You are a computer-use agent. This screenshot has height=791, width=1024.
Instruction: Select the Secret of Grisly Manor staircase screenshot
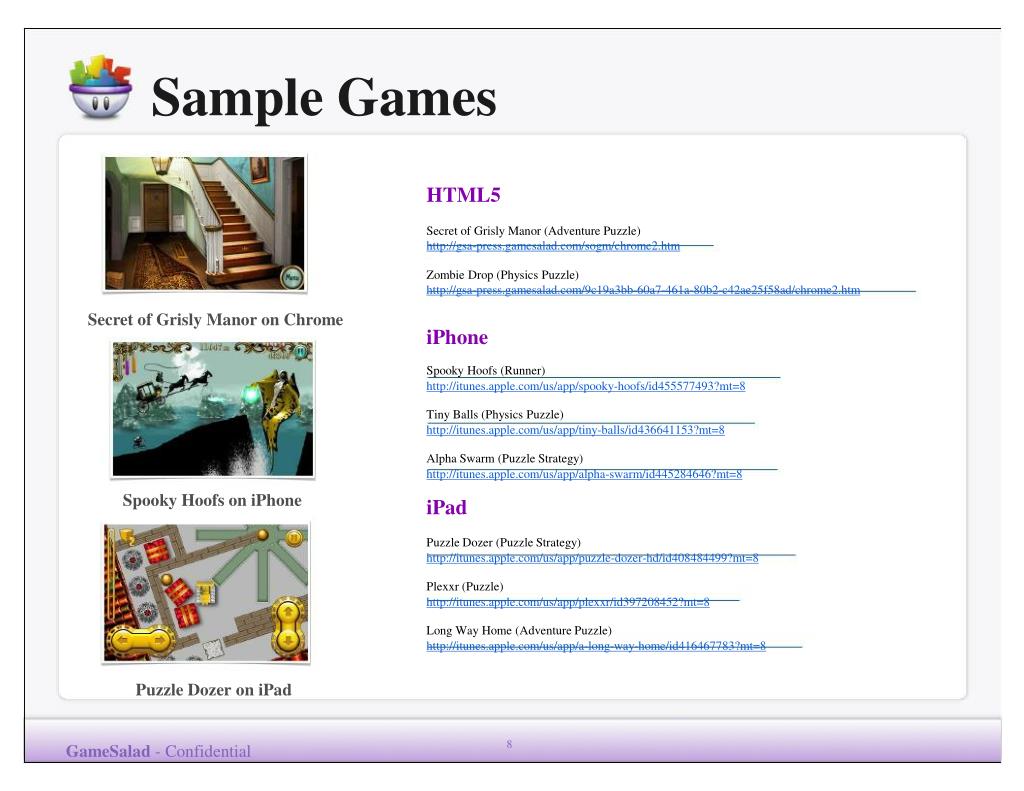(205, 223)
